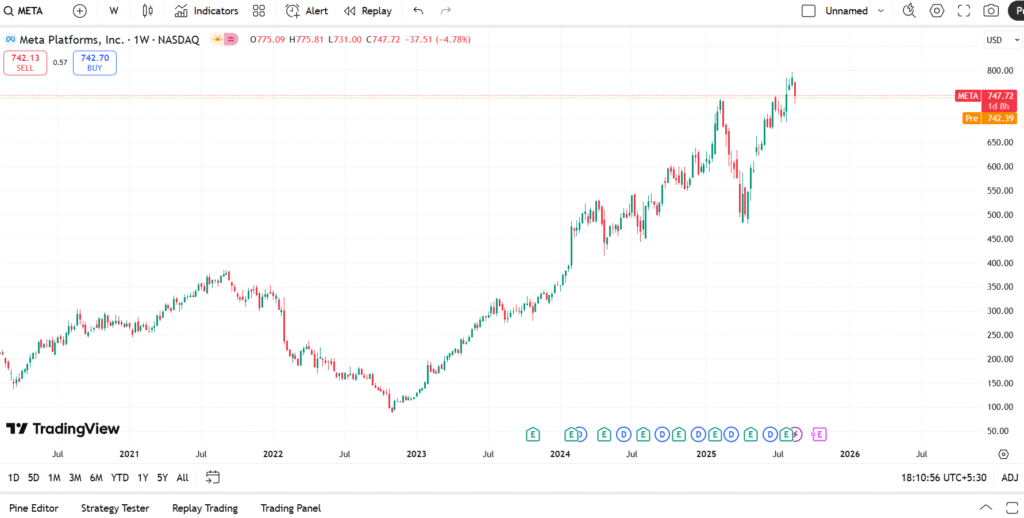Click the 0.57 spread value
Image resolution: width=1024 pixels, height=518 pixels.
coord(60,63)
